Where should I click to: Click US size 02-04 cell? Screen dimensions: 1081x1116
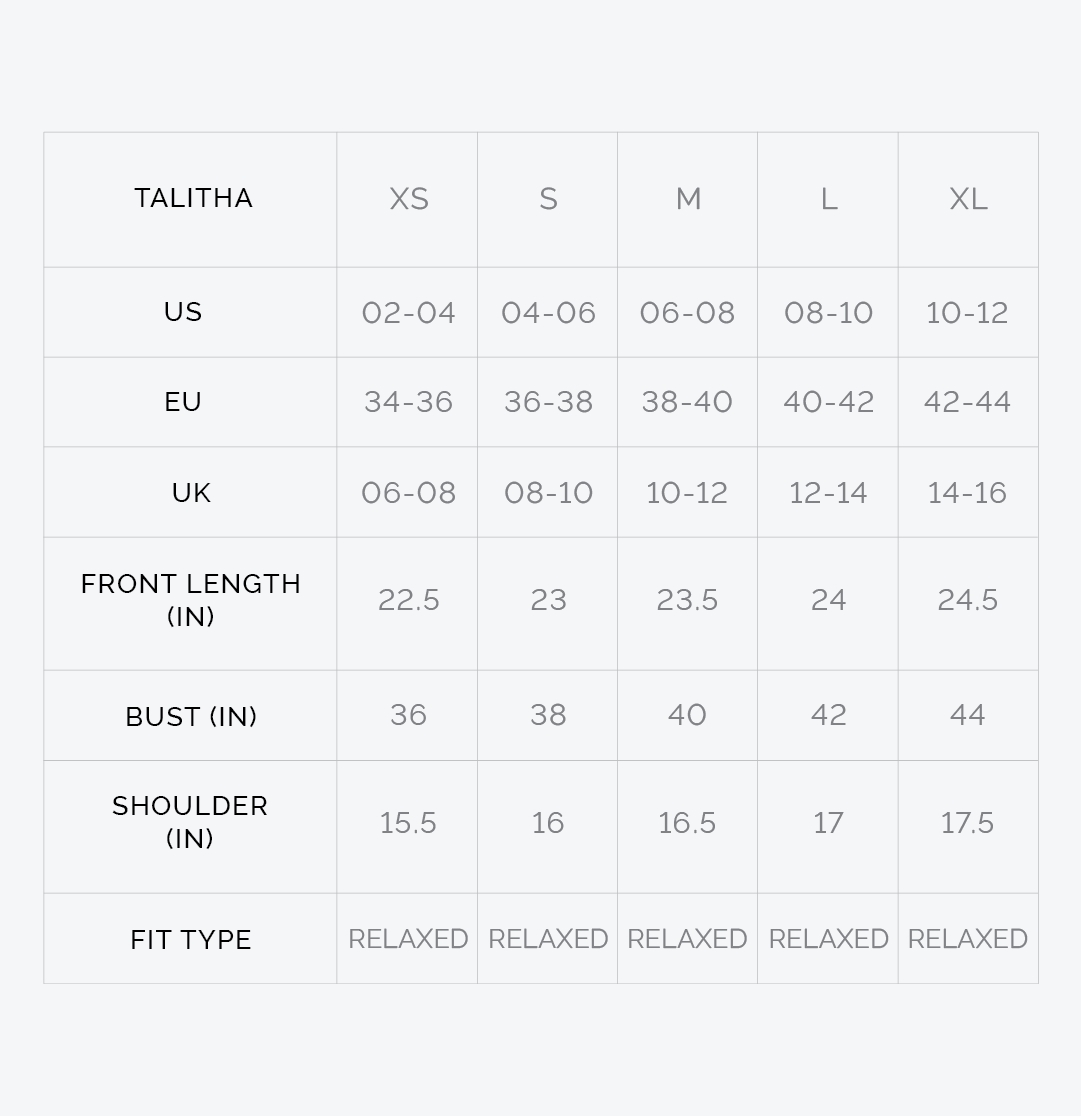coord(408,313)
